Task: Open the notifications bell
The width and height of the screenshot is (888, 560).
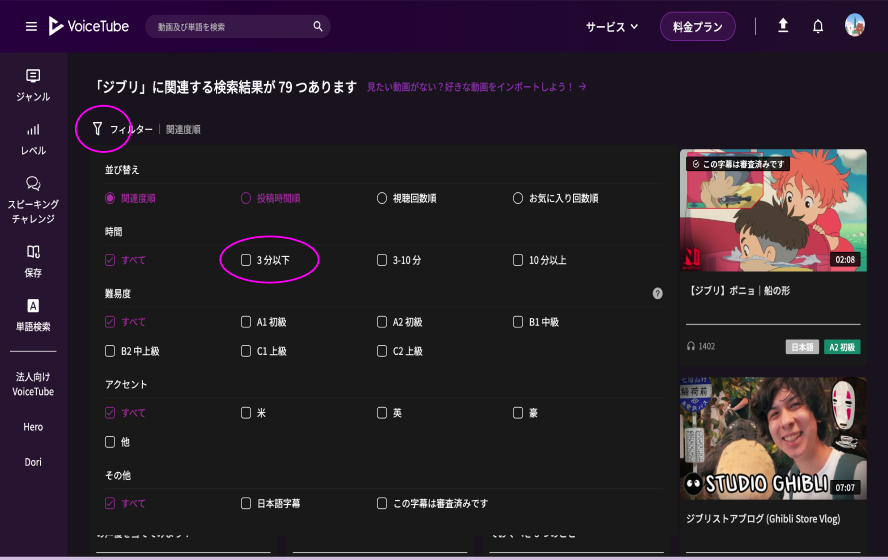Action: click(x=818, y=26)
